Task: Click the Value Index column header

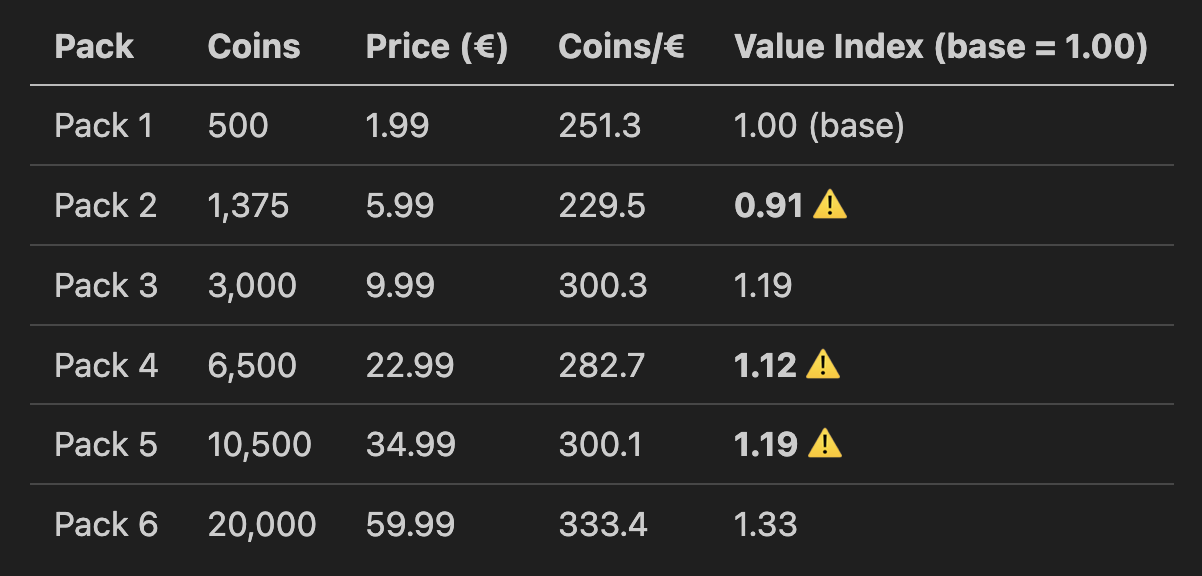Action: pyautogui.click(x=940, y=46)
